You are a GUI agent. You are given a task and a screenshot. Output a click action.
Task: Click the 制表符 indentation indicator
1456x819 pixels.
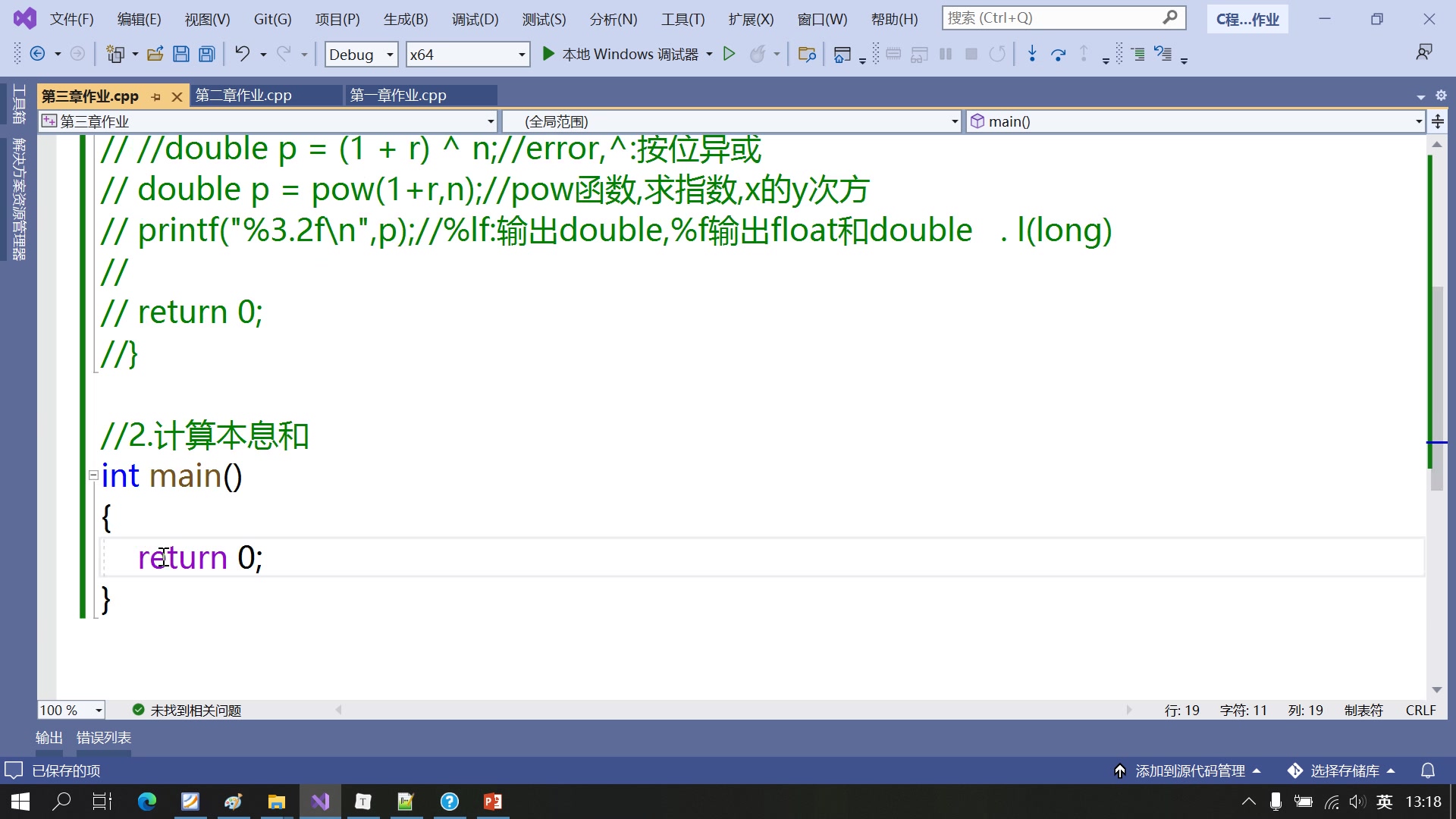(x=1363, y=710)
